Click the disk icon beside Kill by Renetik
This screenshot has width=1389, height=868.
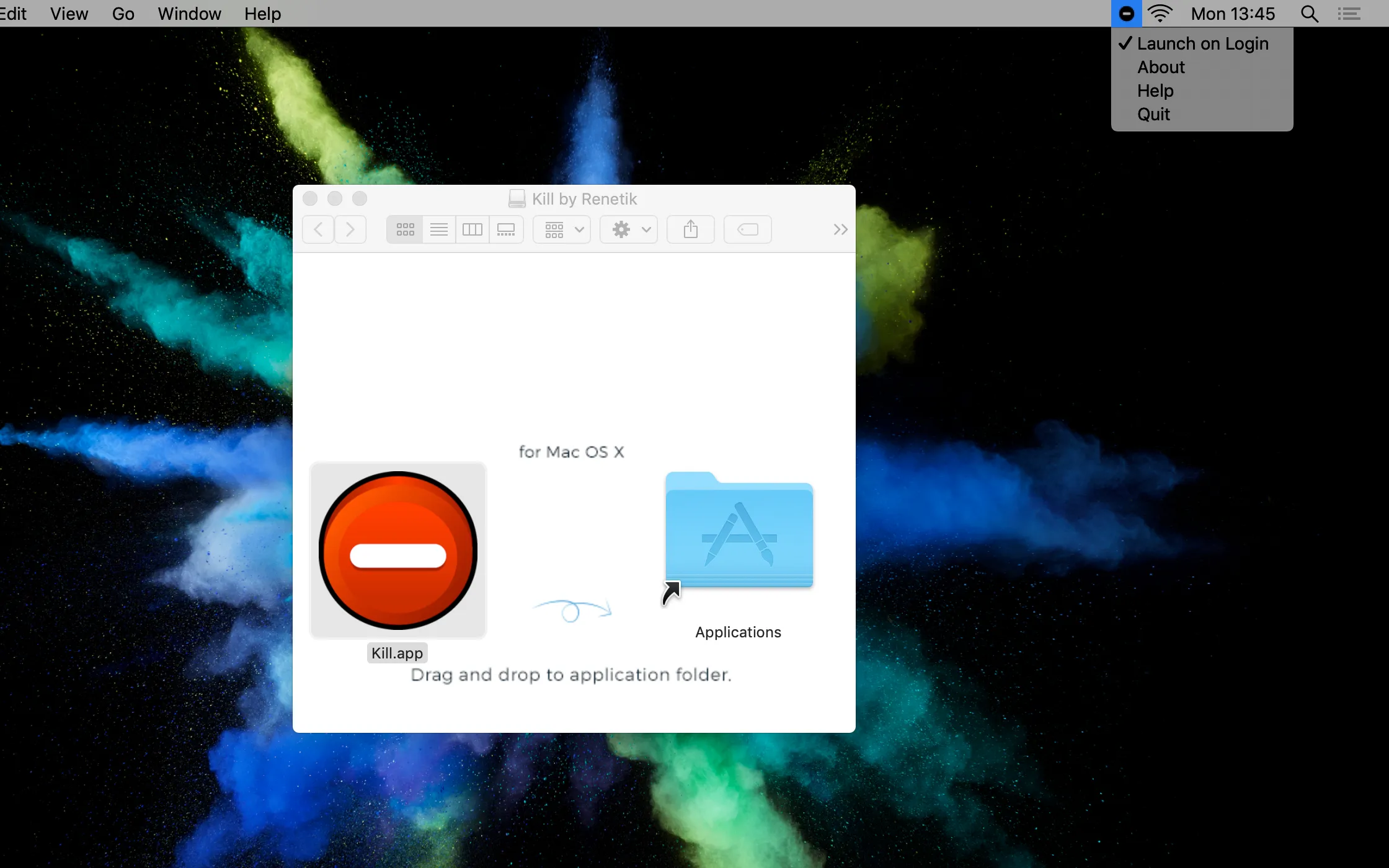[517, 198]
